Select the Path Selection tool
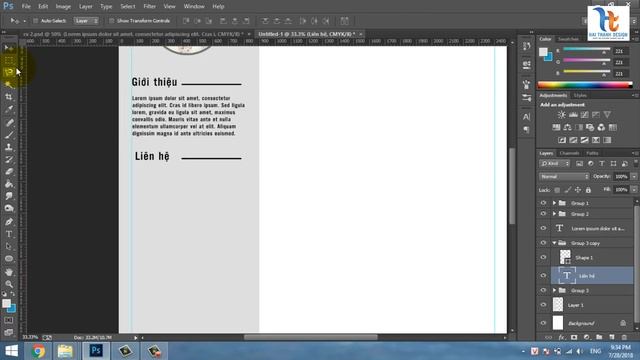The width and height of the screenshot is (640, 360). click(9, 246)
